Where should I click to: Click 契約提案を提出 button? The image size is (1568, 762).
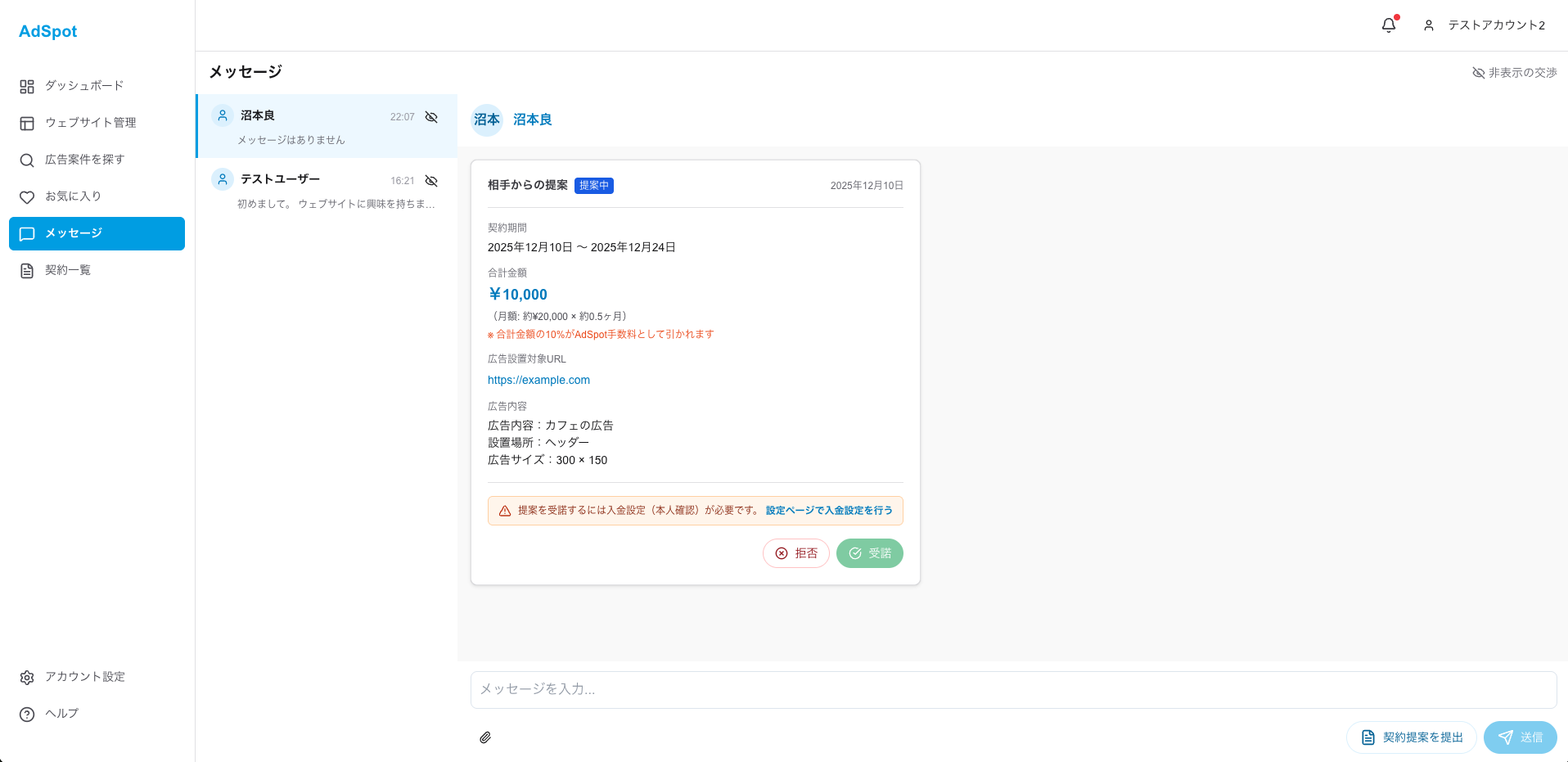tap(1411, 737)
